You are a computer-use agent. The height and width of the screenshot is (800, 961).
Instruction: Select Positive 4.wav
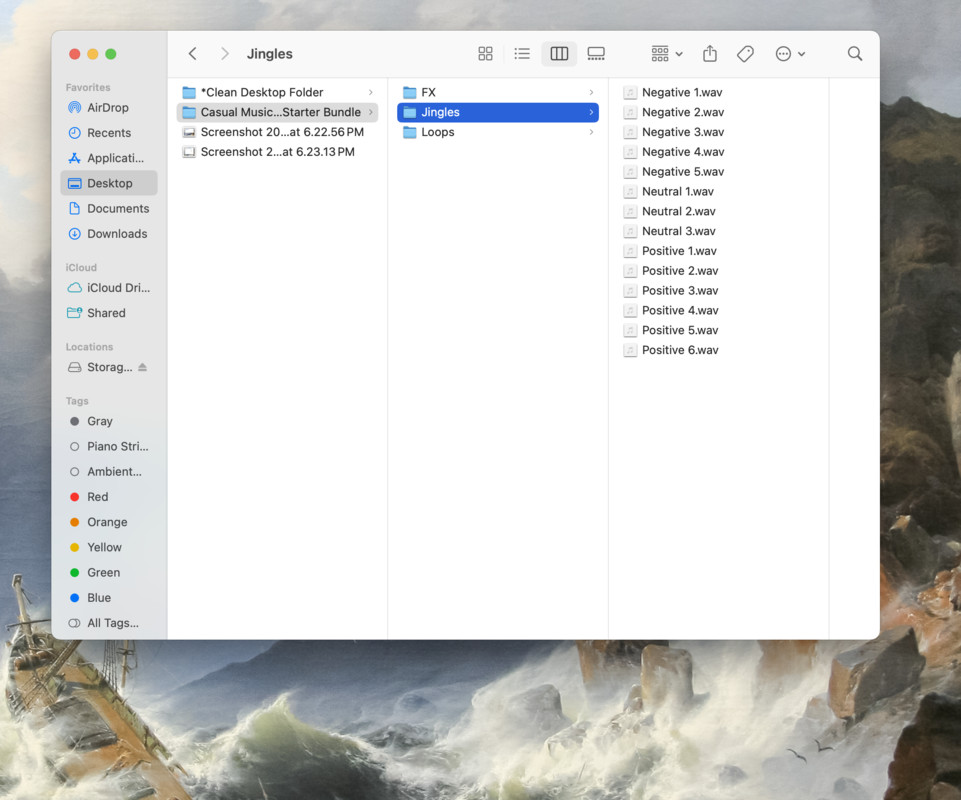718,310
